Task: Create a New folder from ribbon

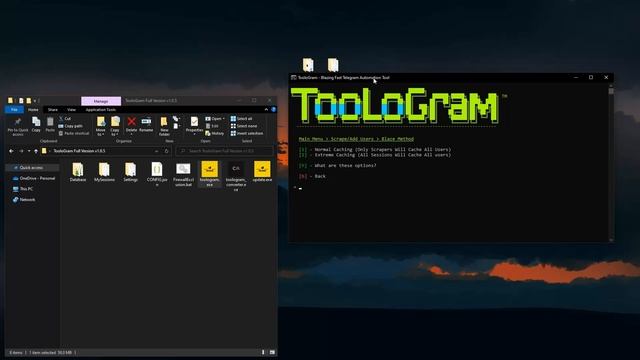Action: tap(164, 126)
